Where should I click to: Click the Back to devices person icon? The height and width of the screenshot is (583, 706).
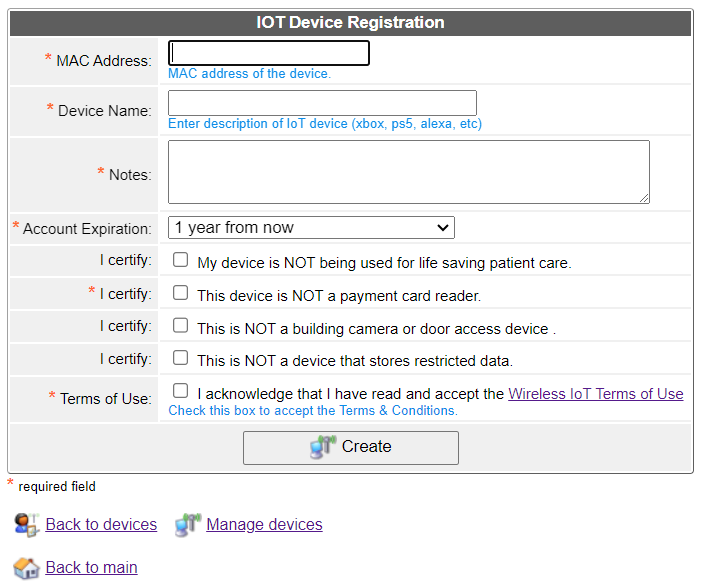pyautogui.click(x=27, y=524)
